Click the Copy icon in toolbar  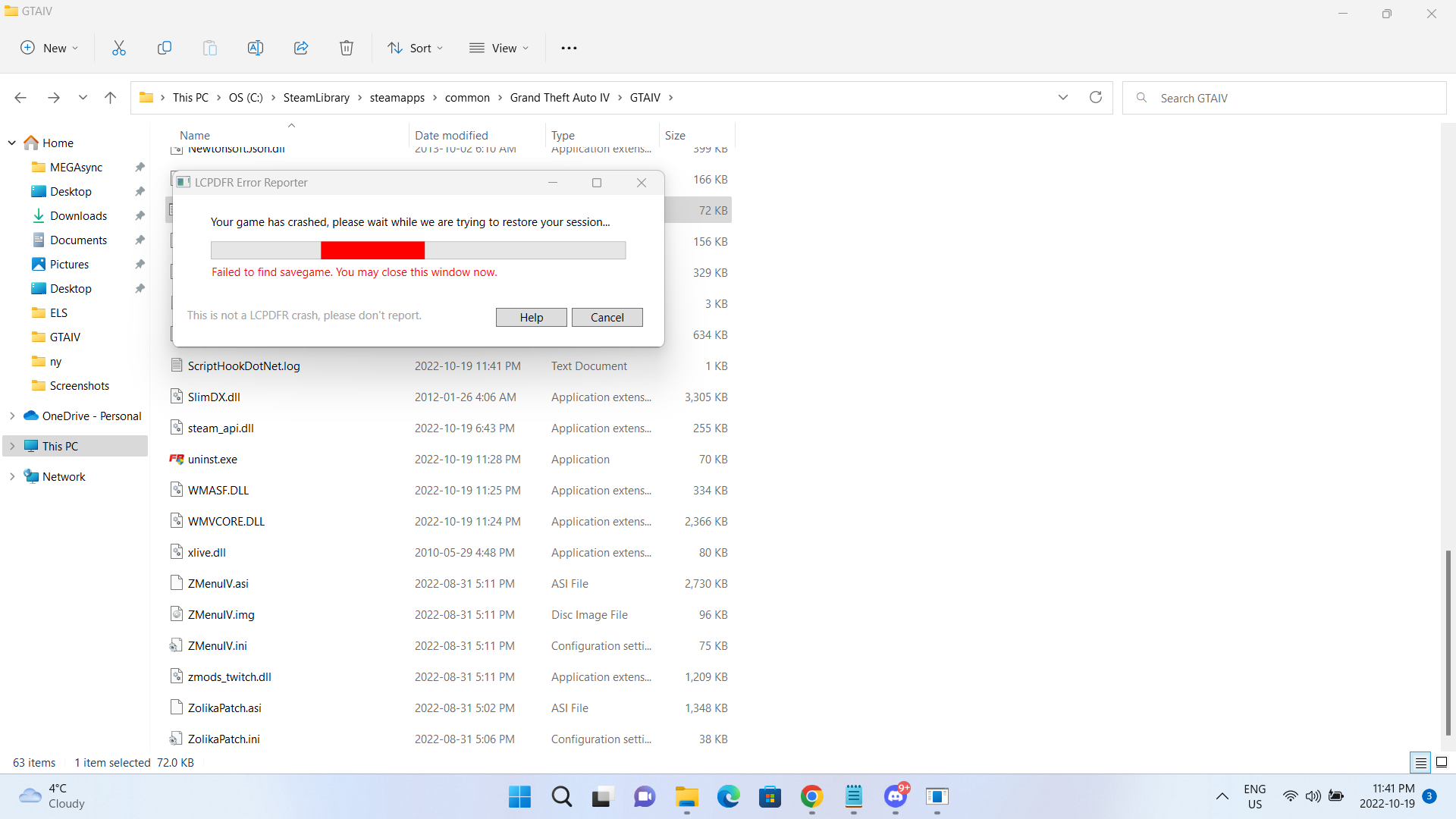(165, 48)
